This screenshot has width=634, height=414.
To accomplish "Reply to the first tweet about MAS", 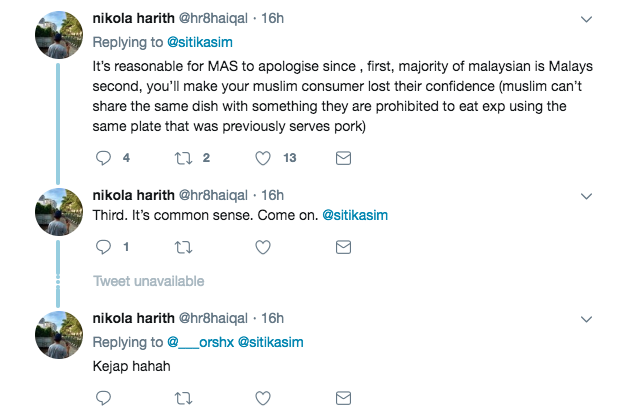I will tap(102, 158).
